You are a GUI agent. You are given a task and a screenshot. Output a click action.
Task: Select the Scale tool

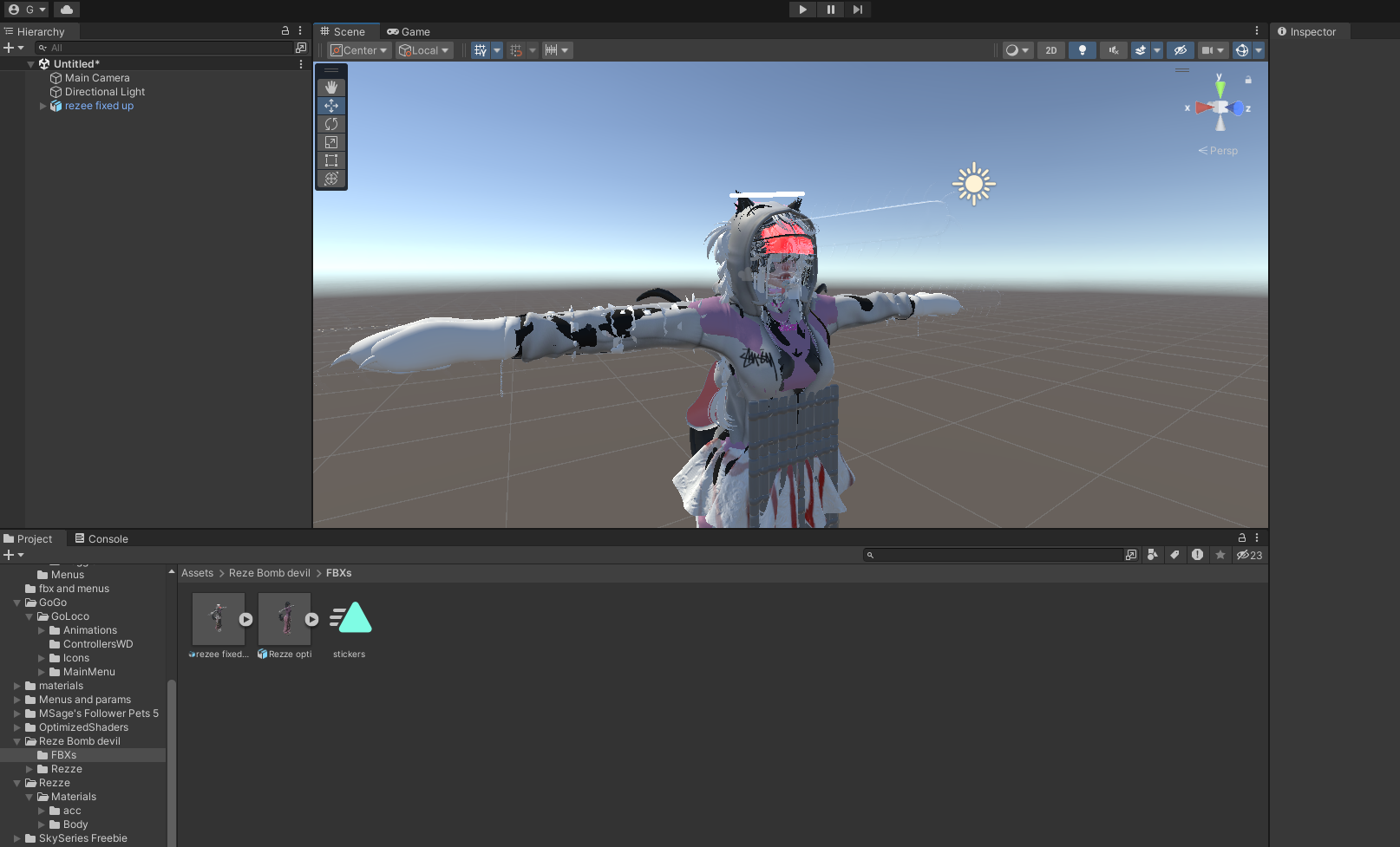pos(331,142)
